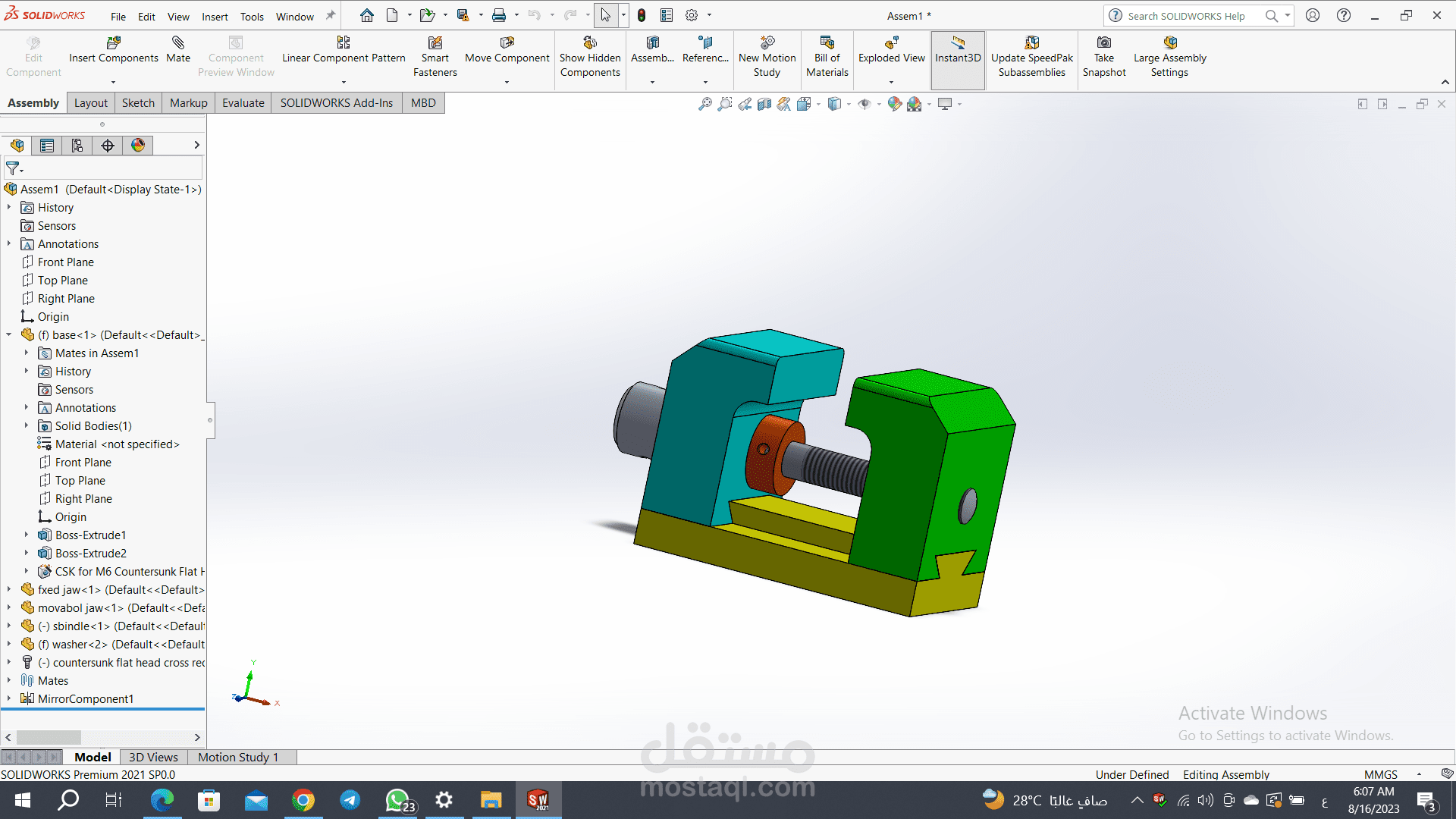Expand the flyout arrow beside manager tabs
1456x819 pixels.
pos(196,145)
